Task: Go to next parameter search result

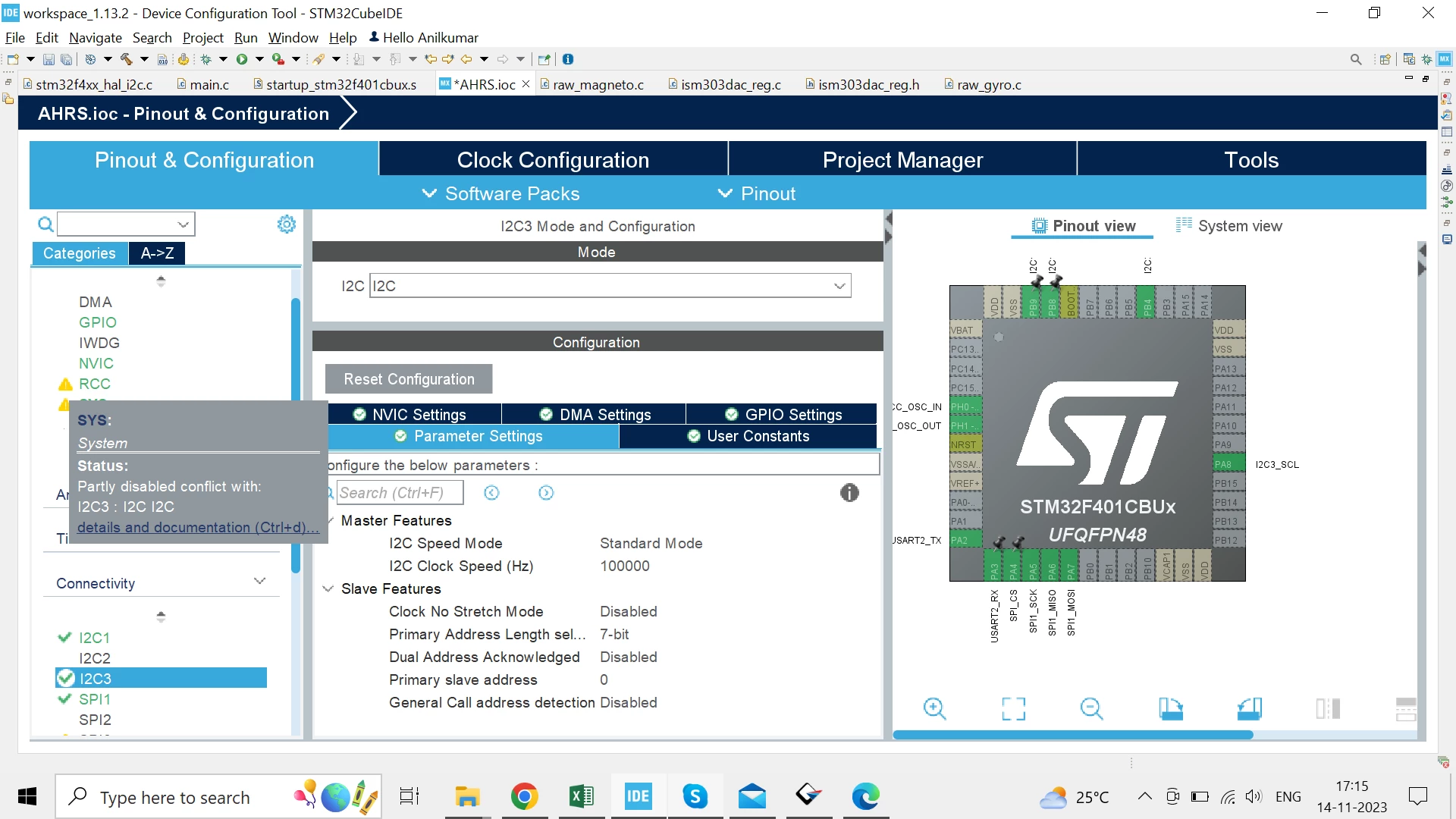Action: pos(546,493)
